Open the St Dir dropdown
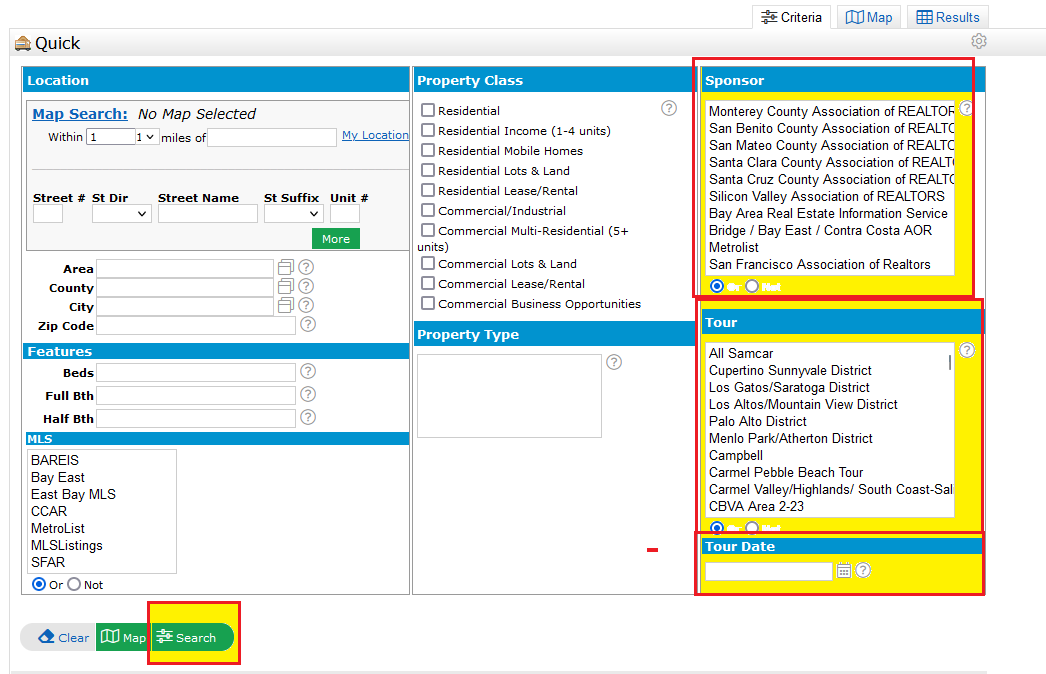1046x674 pixels. coord(122,214)
